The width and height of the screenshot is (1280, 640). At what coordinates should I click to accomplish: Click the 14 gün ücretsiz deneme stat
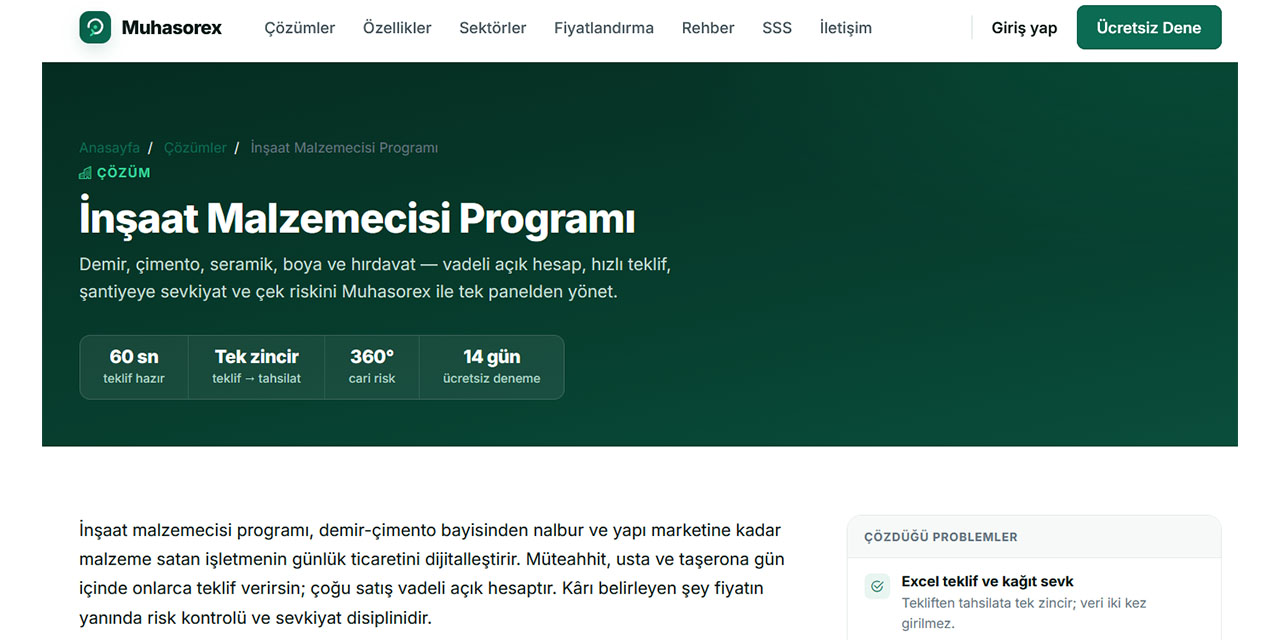coord(491,367)
